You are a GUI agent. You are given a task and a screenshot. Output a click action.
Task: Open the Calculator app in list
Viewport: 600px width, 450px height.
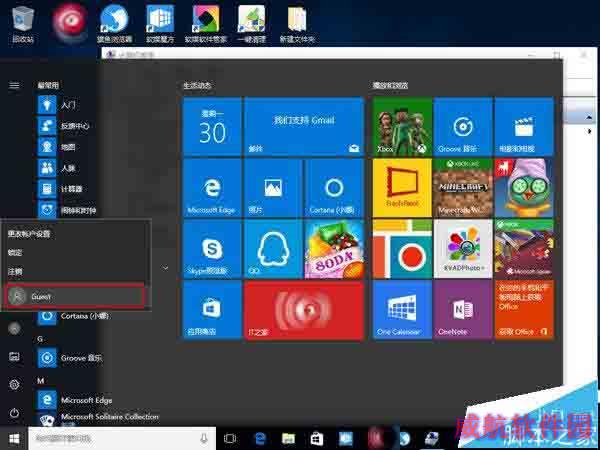[x=60, y=189]
